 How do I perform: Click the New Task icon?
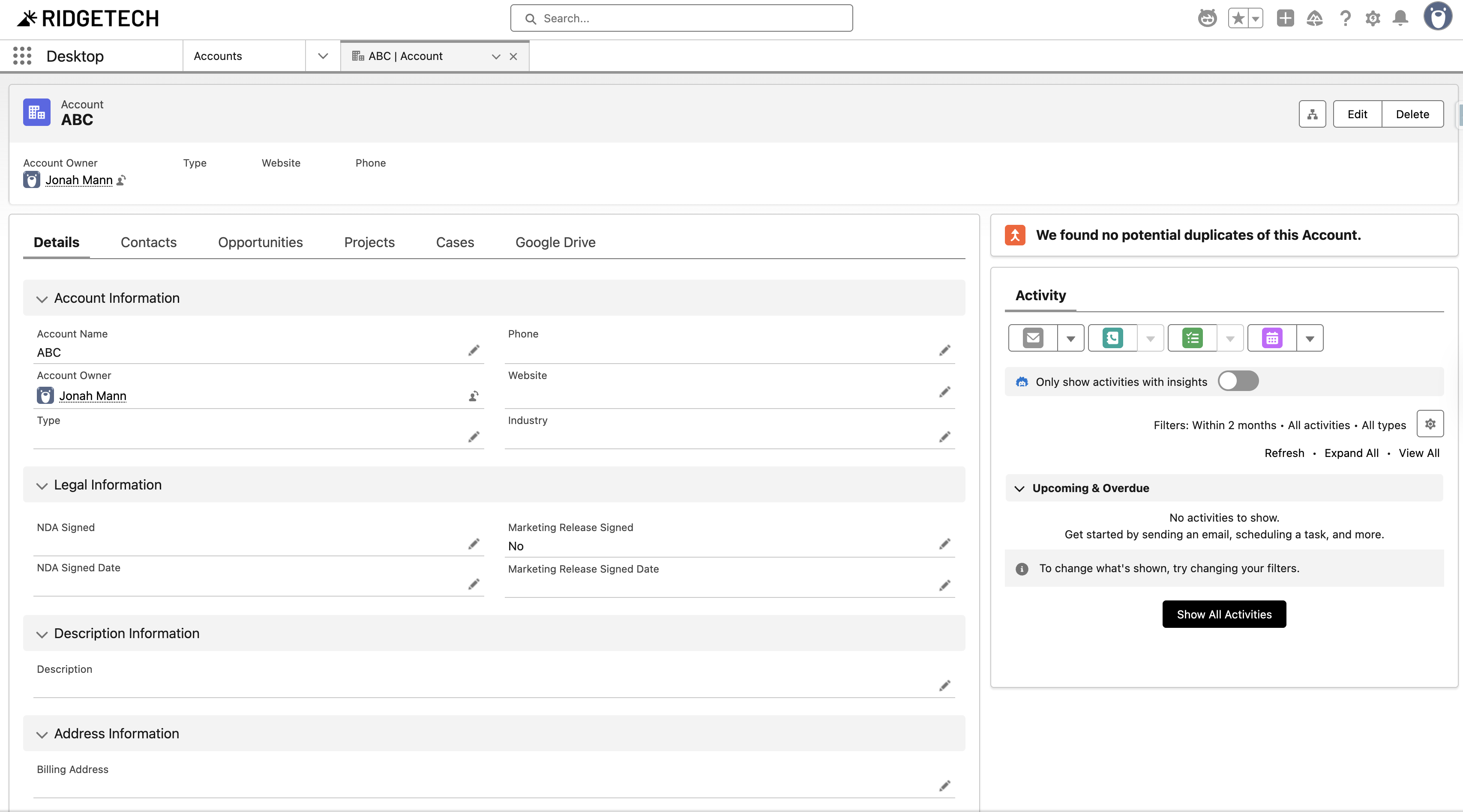point(1192,338)
